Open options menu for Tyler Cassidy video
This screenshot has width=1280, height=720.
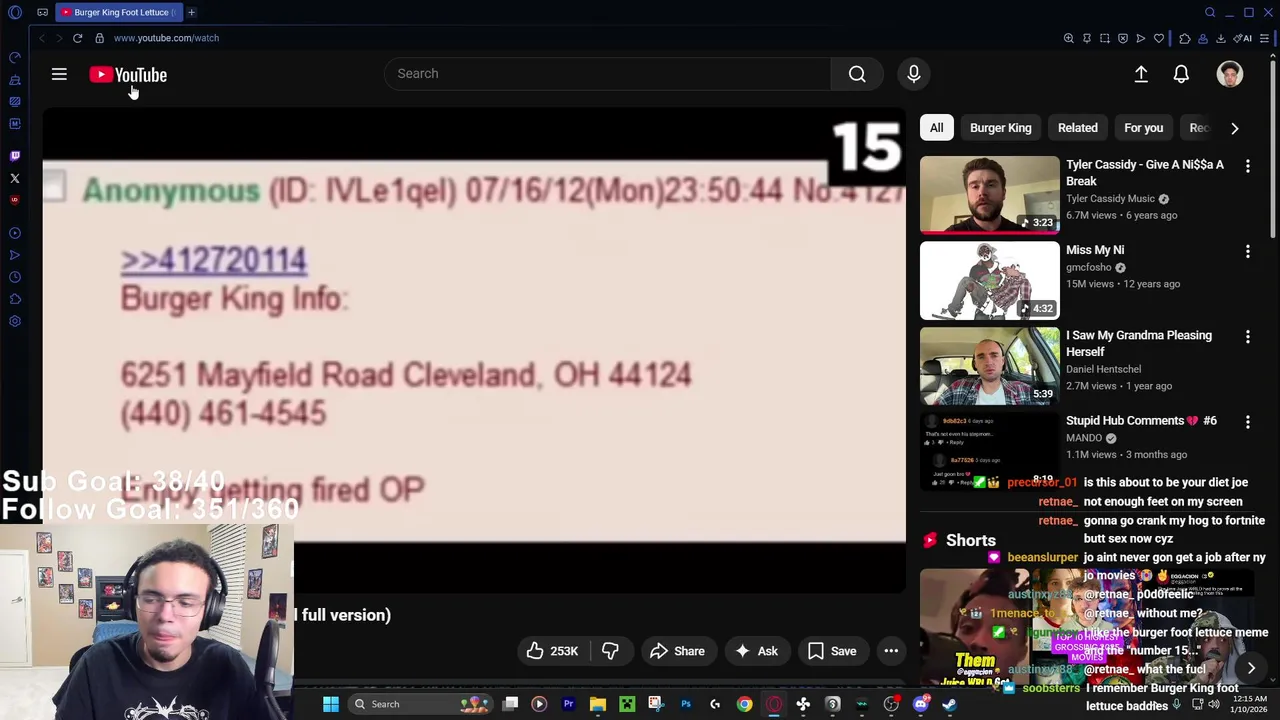1247,166
